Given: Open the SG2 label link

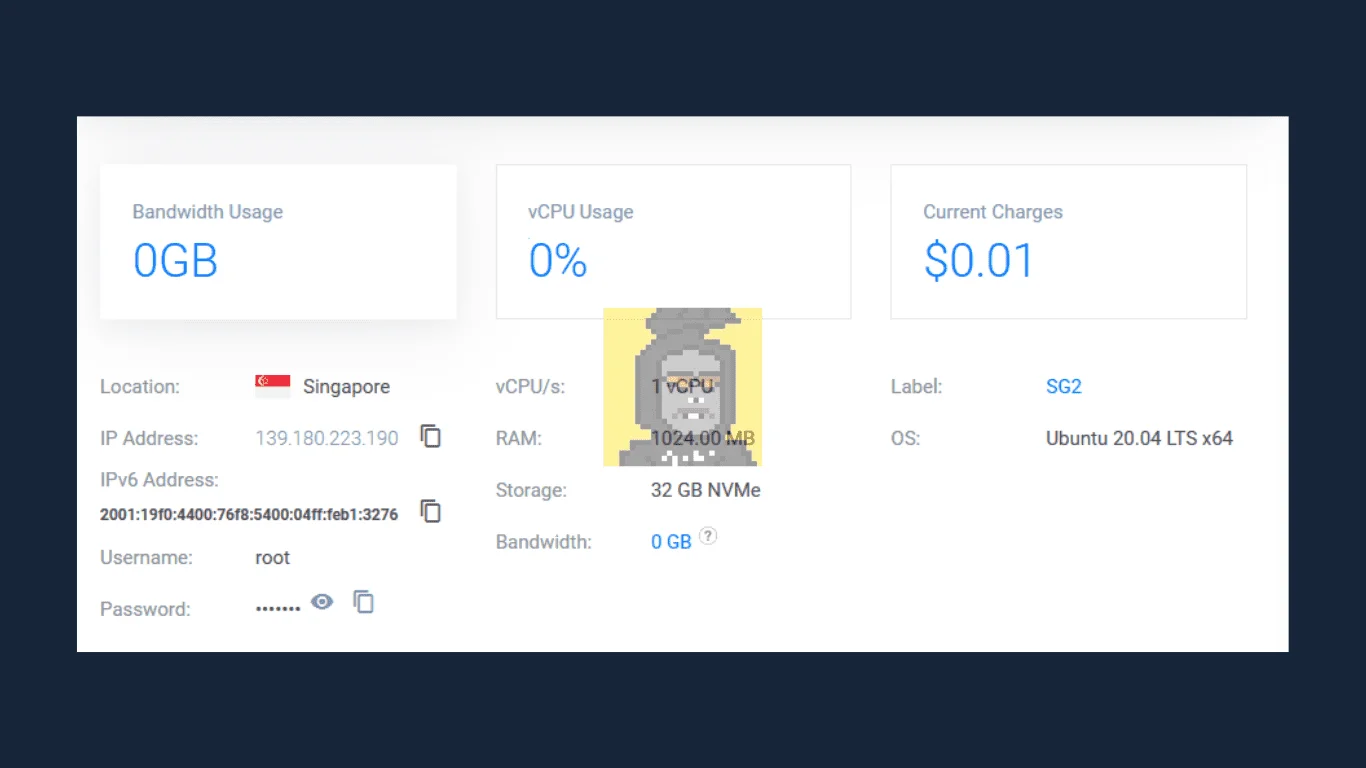Looking at the screenshot, I should (x=1064, y=387).
